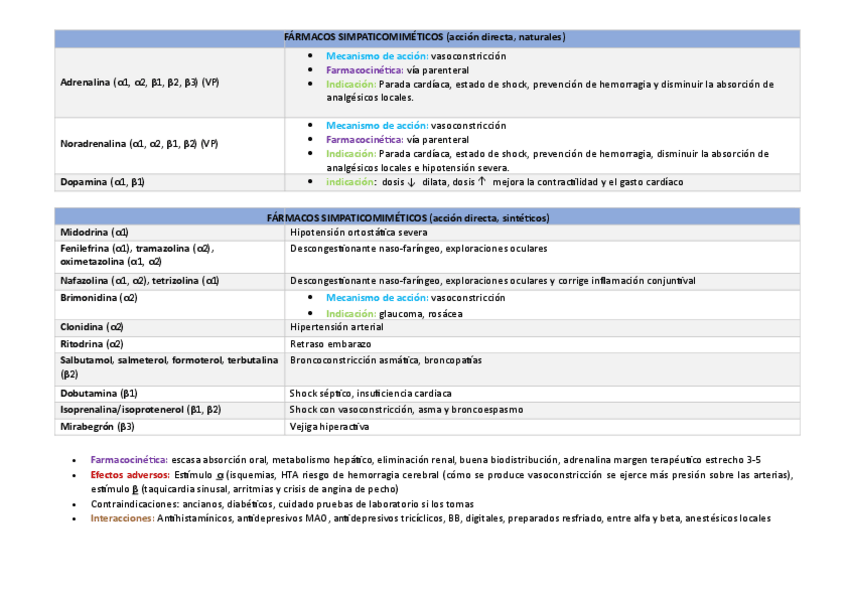848x599 pixels.
Task: Click purple 'Farmacocinética:' in the bottom bullet list
Action: coord(129,460)
